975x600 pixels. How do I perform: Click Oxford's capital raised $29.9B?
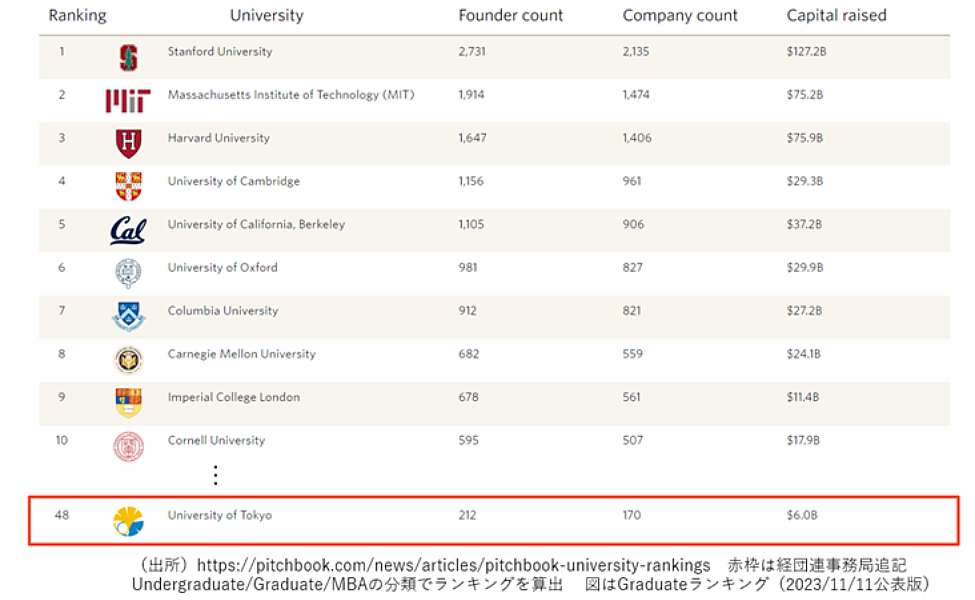[805, 267]
